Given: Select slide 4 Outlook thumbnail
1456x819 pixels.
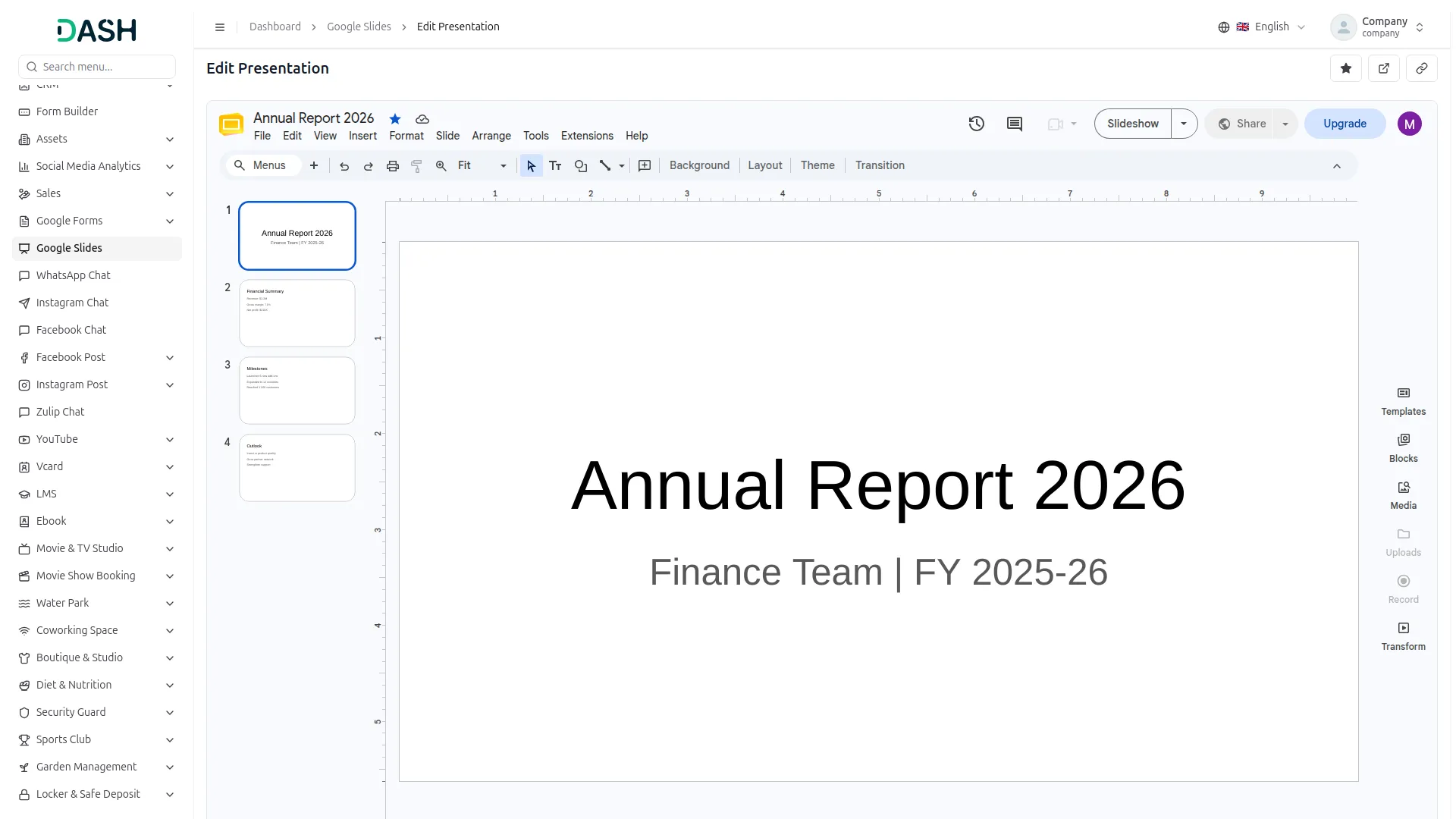Looking at the screenshot, I should pyautogui.click(x=297, y=468).
